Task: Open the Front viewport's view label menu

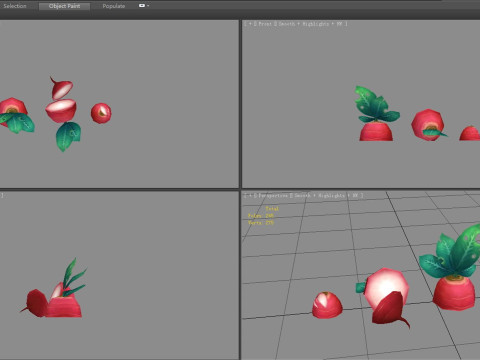Action: click(x=265, y=24)
